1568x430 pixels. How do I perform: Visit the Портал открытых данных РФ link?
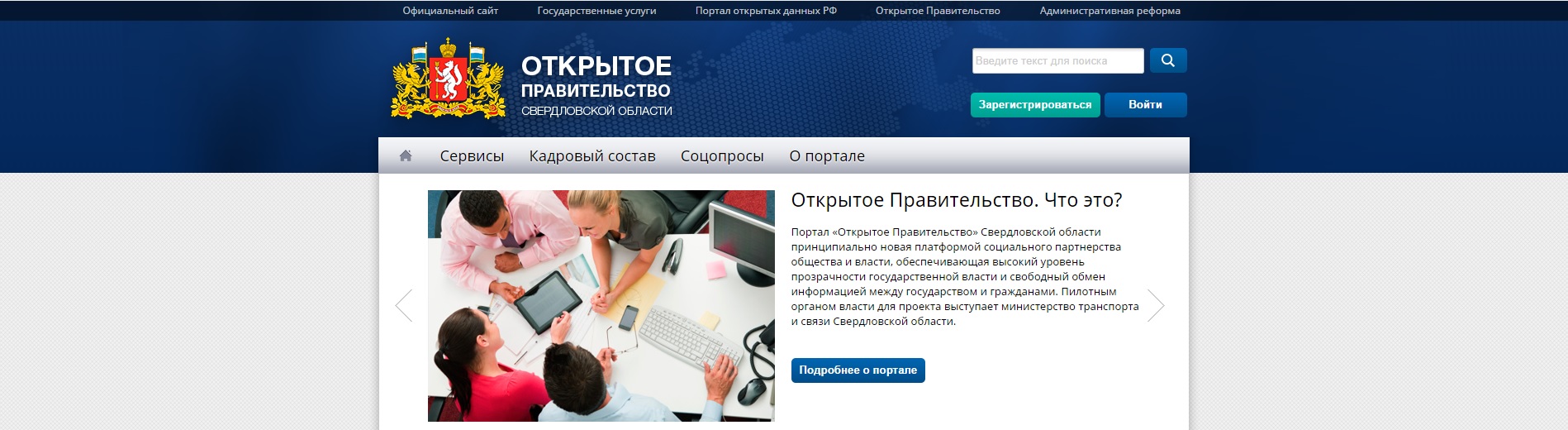(x=766, y=11)
